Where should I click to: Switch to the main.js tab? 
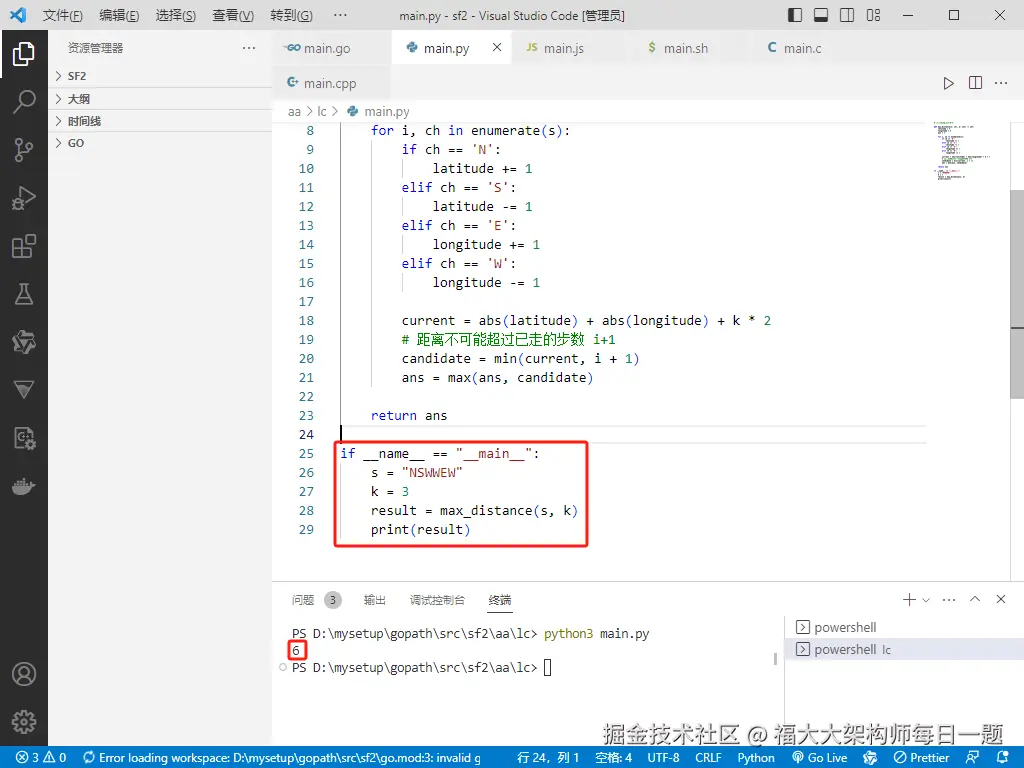(x=564, y=48)
